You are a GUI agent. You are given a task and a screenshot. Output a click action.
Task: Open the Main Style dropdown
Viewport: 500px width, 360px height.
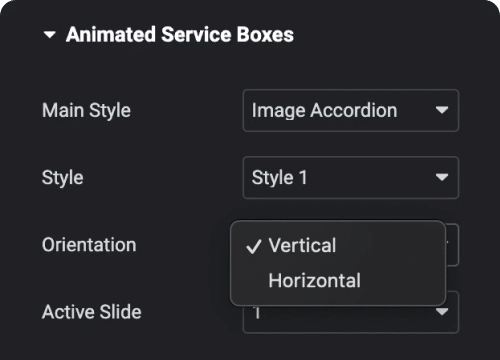point(351,111)
